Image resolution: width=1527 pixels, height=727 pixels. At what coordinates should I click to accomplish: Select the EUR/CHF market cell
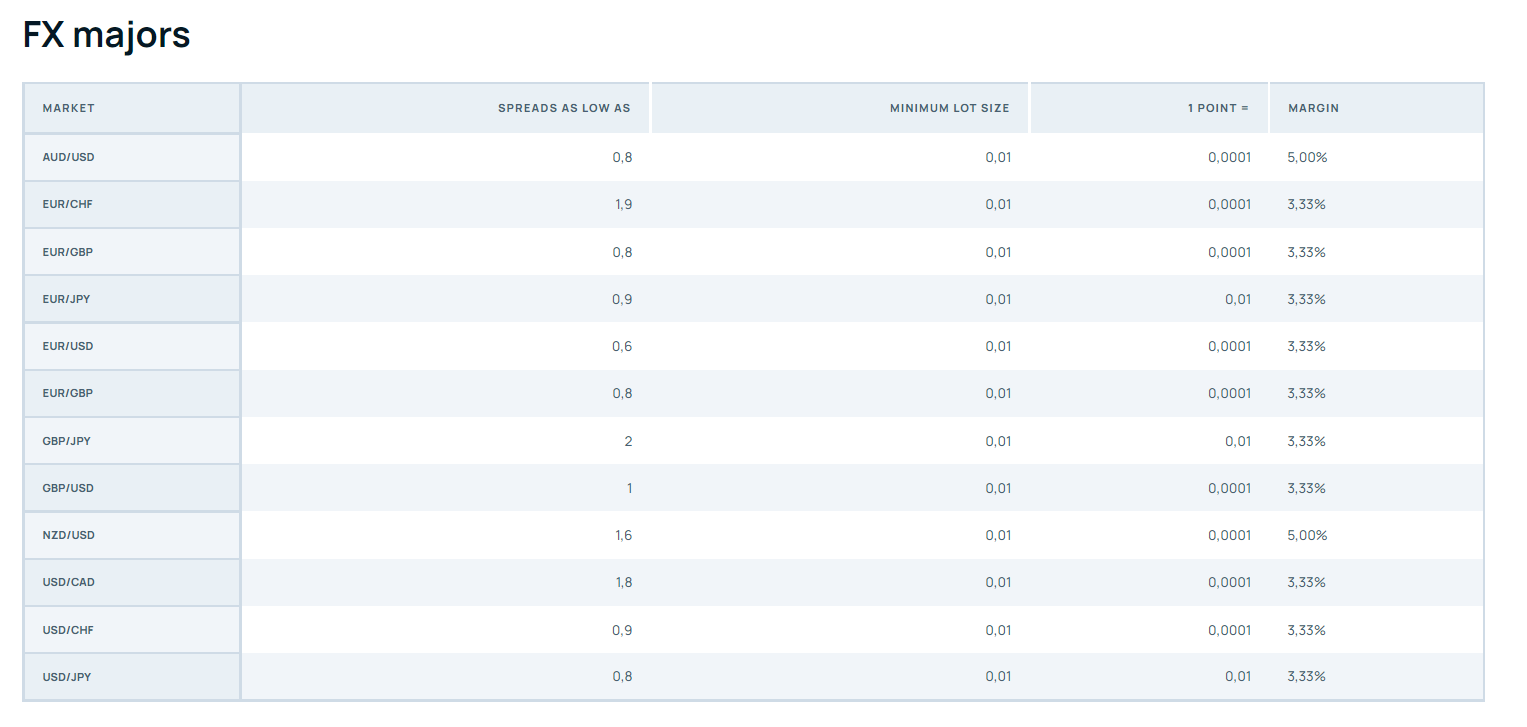click(x=67, y=204)
